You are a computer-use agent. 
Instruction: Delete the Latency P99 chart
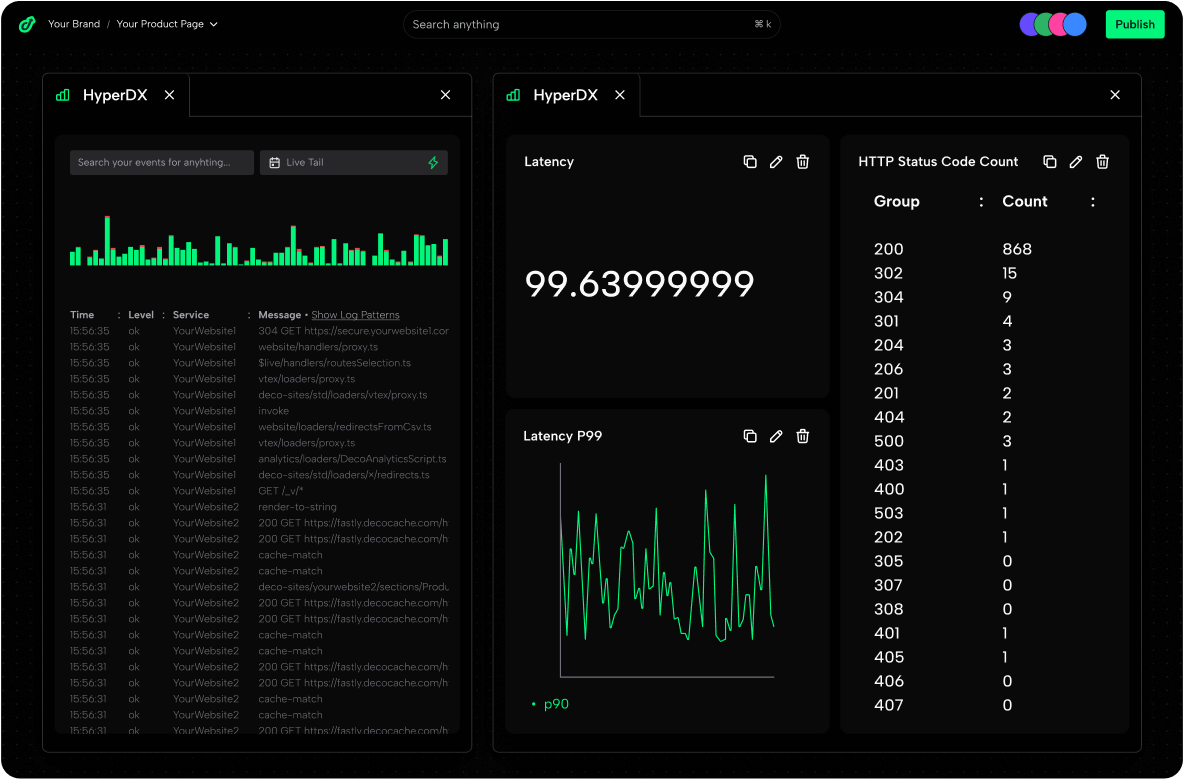click(803, 436)
